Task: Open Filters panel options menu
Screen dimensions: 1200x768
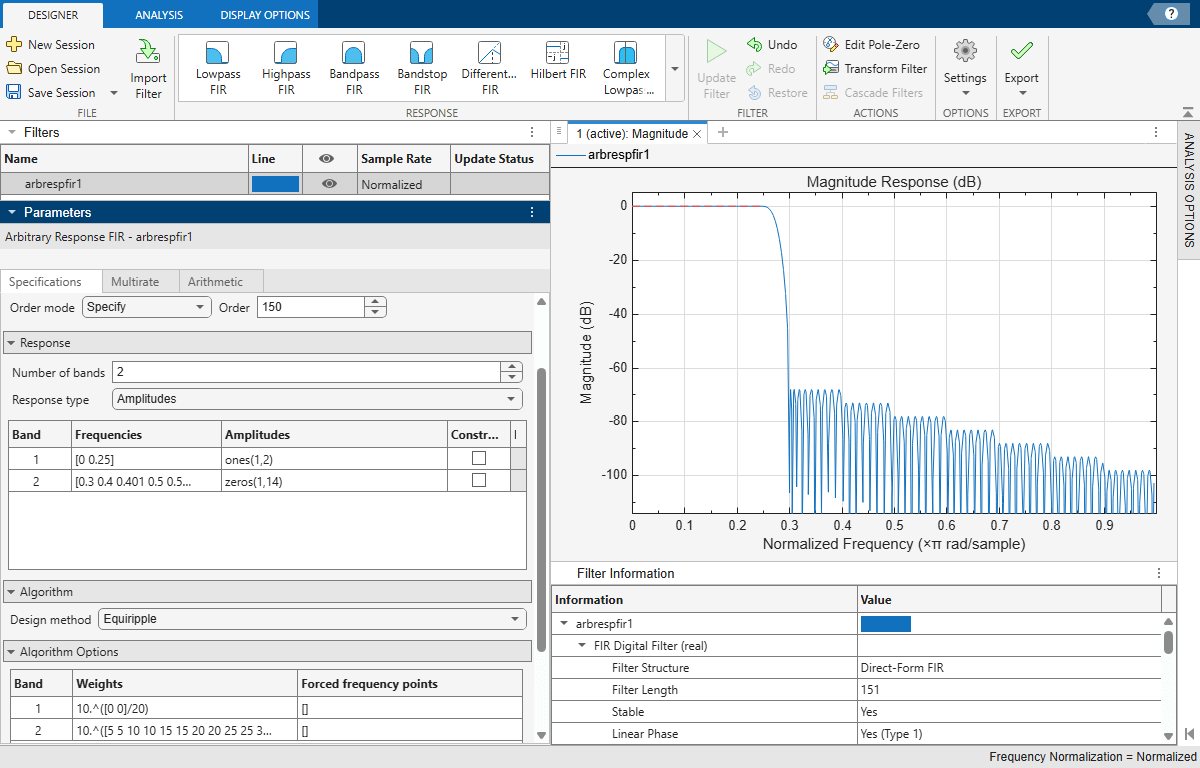Action: [533, 132]
